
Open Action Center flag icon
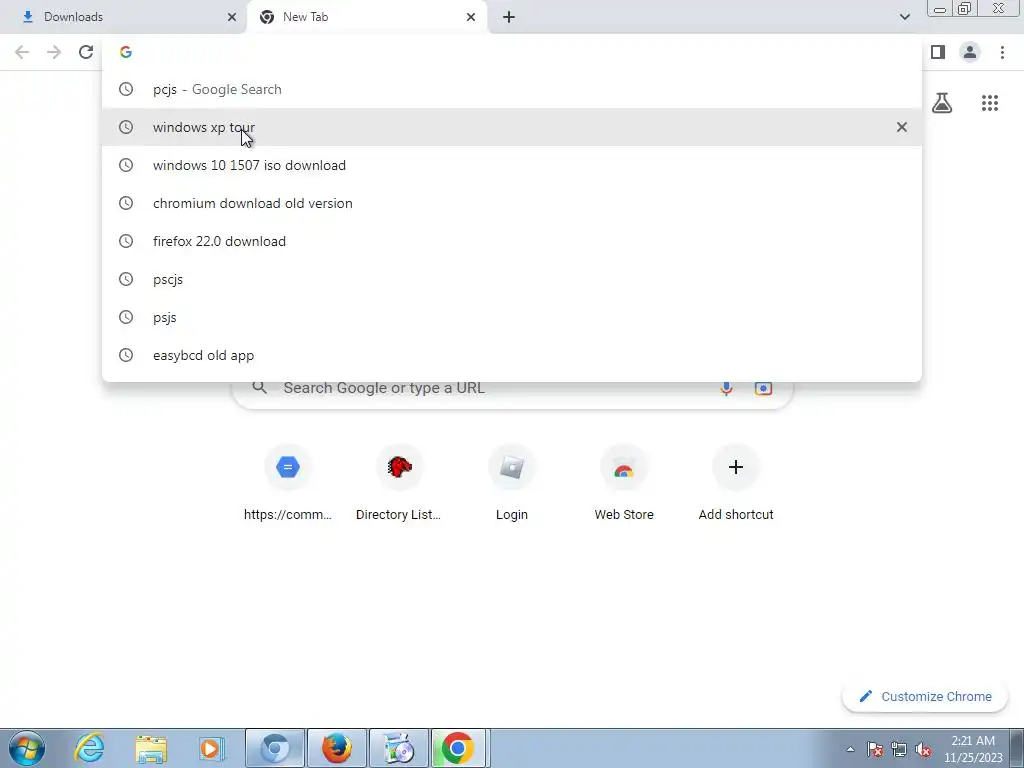click(x=875, y=749)
